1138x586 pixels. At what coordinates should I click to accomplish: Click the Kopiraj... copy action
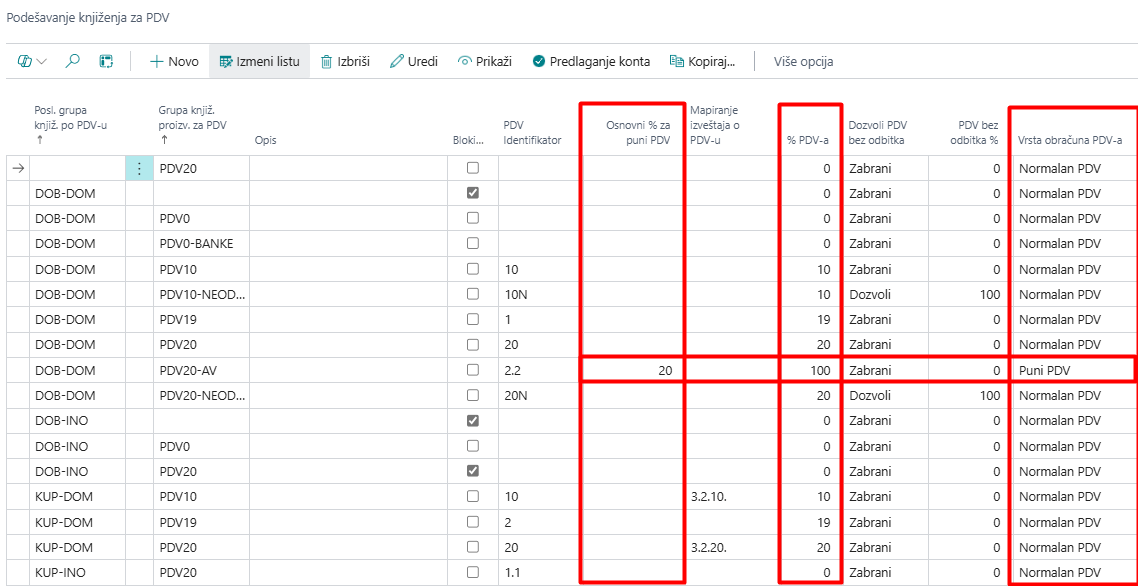click(x=703, y=61)
